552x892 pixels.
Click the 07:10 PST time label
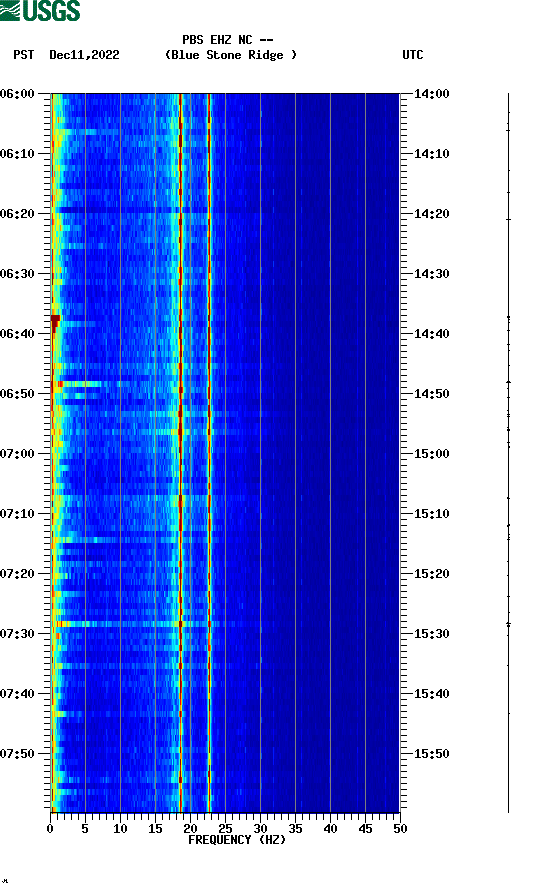tap(17, 514)
